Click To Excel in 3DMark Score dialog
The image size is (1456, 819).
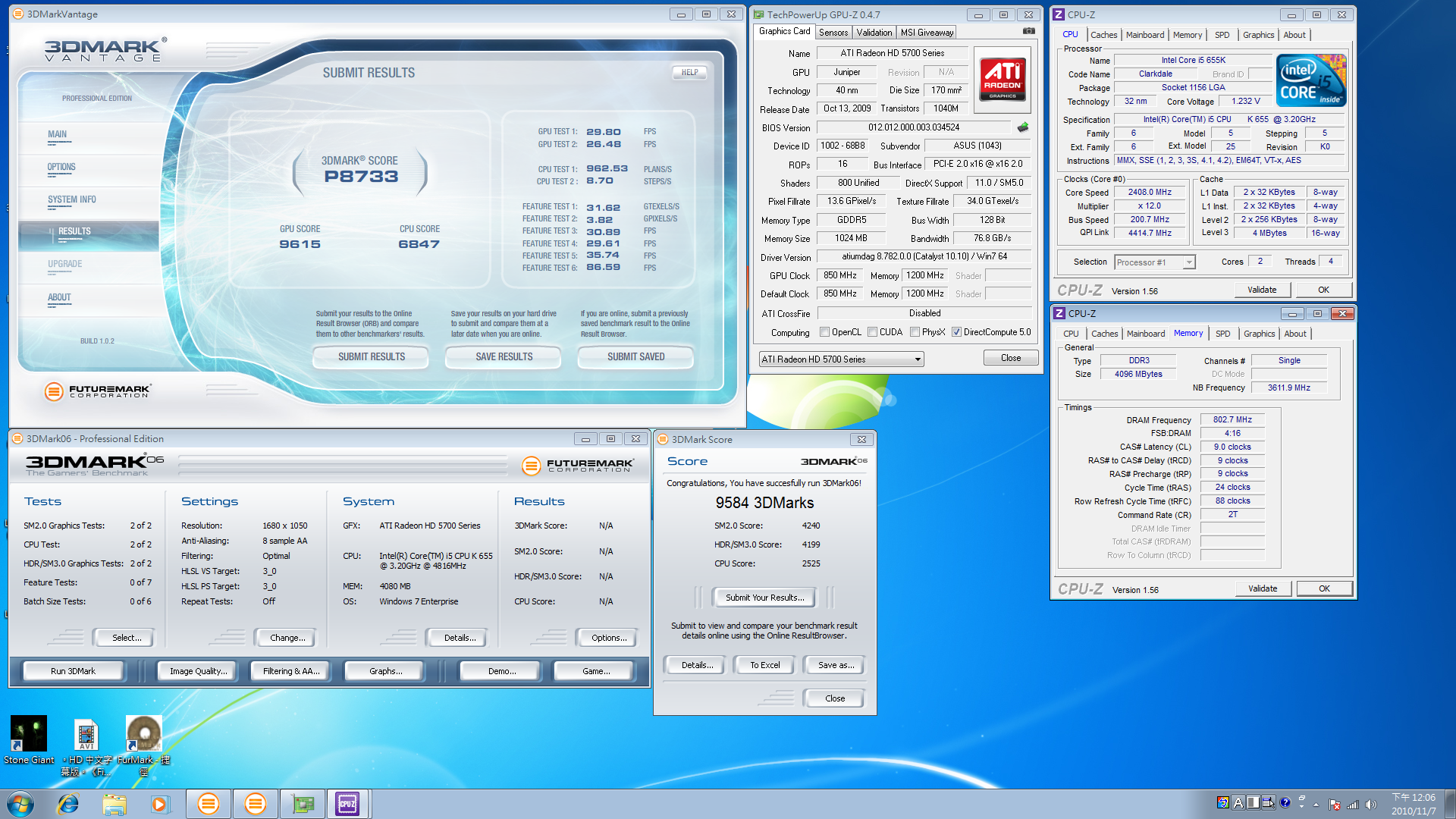coord(764,665)
